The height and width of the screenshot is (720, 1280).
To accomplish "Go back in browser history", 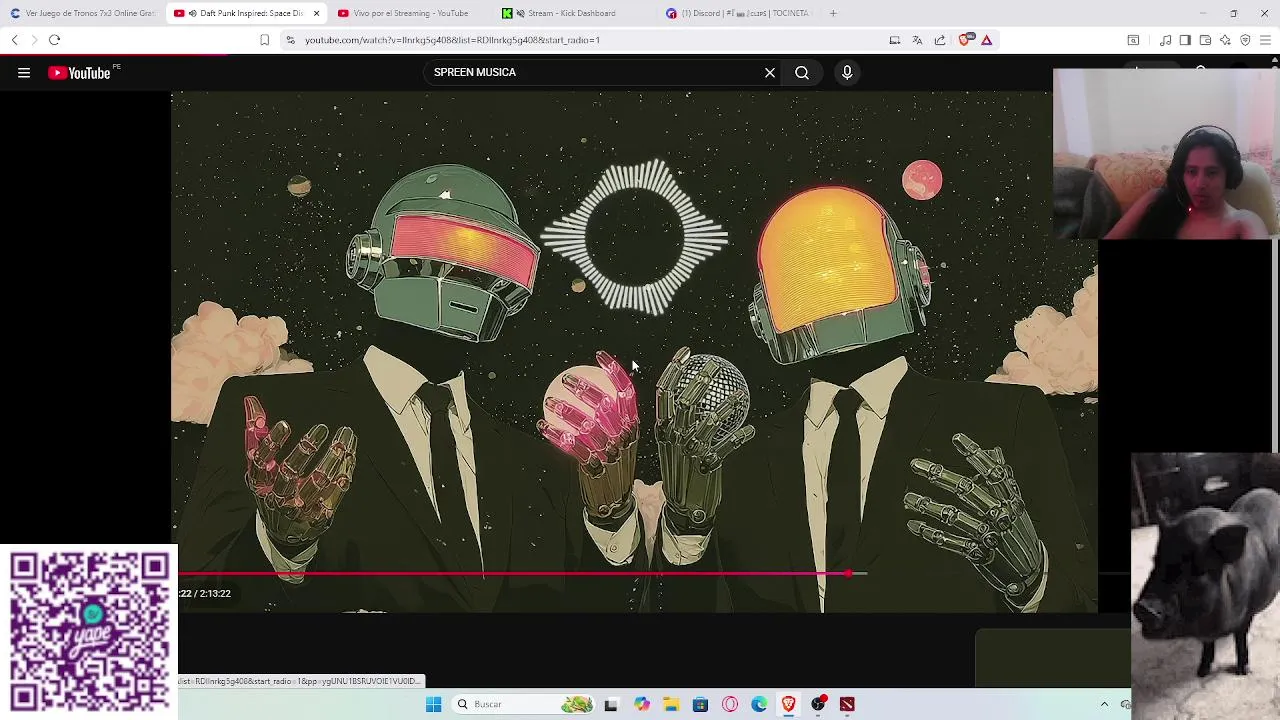I will (x=14, y=40).
